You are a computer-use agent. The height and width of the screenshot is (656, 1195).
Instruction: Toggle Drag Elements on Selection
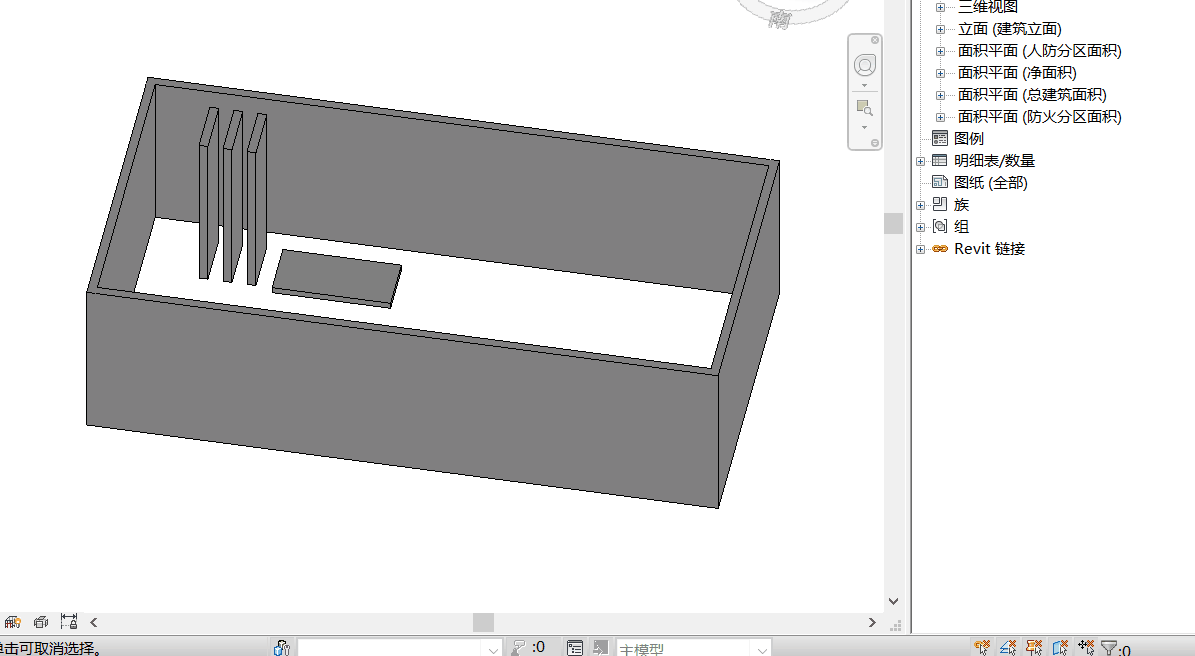point(1086,648)
